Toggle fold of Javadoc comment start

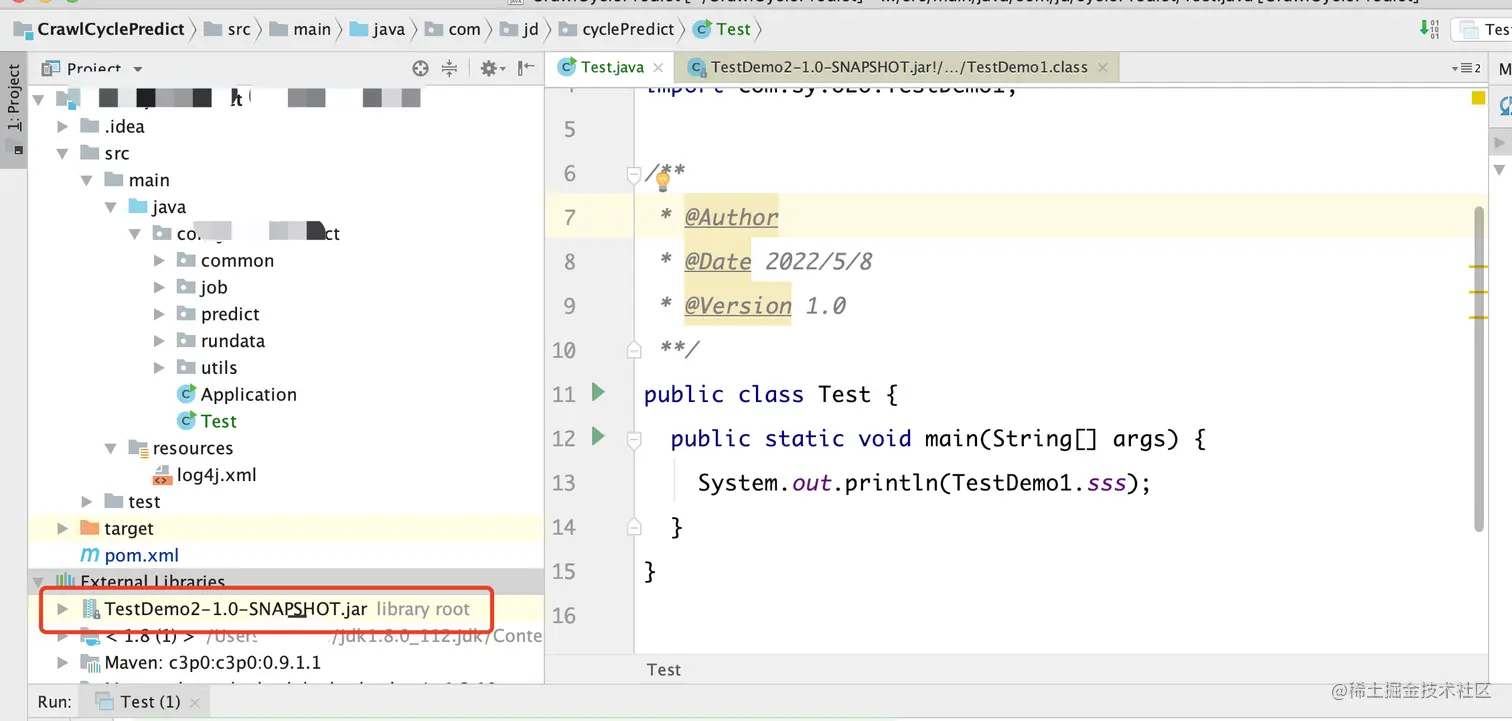pos(633,174)
